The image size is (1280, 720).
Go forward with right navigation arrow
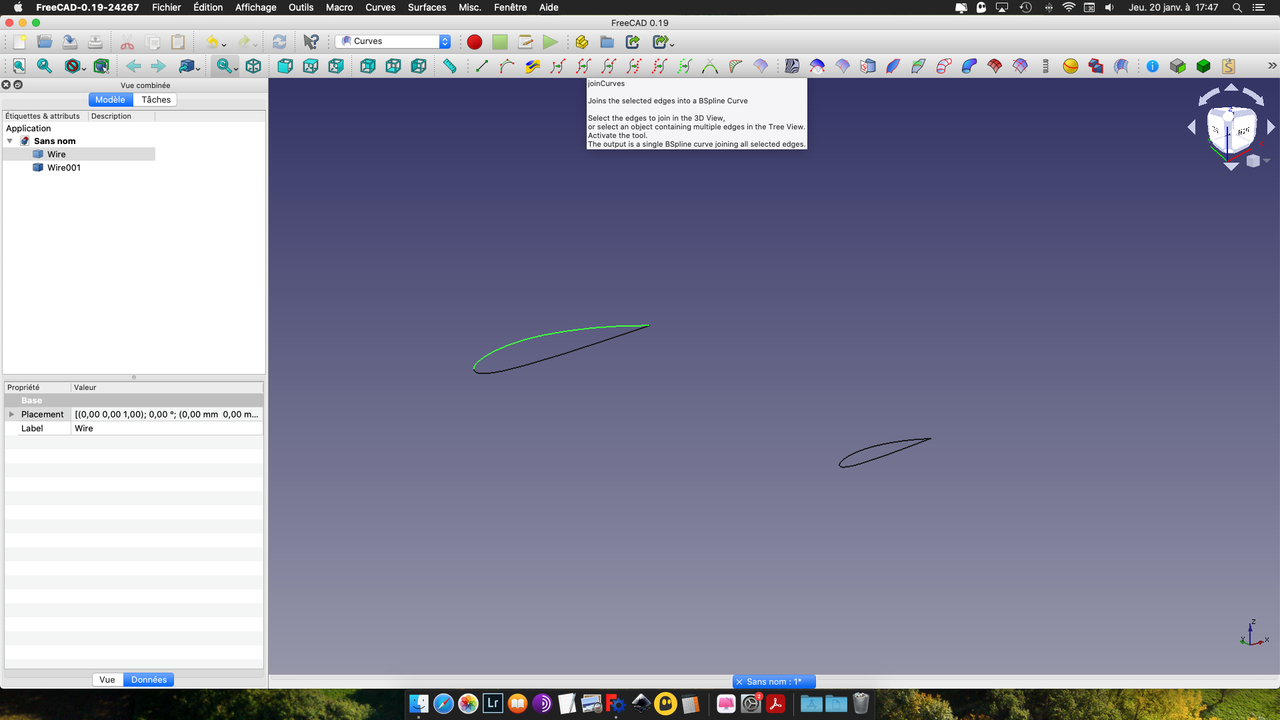coord(158,66)
